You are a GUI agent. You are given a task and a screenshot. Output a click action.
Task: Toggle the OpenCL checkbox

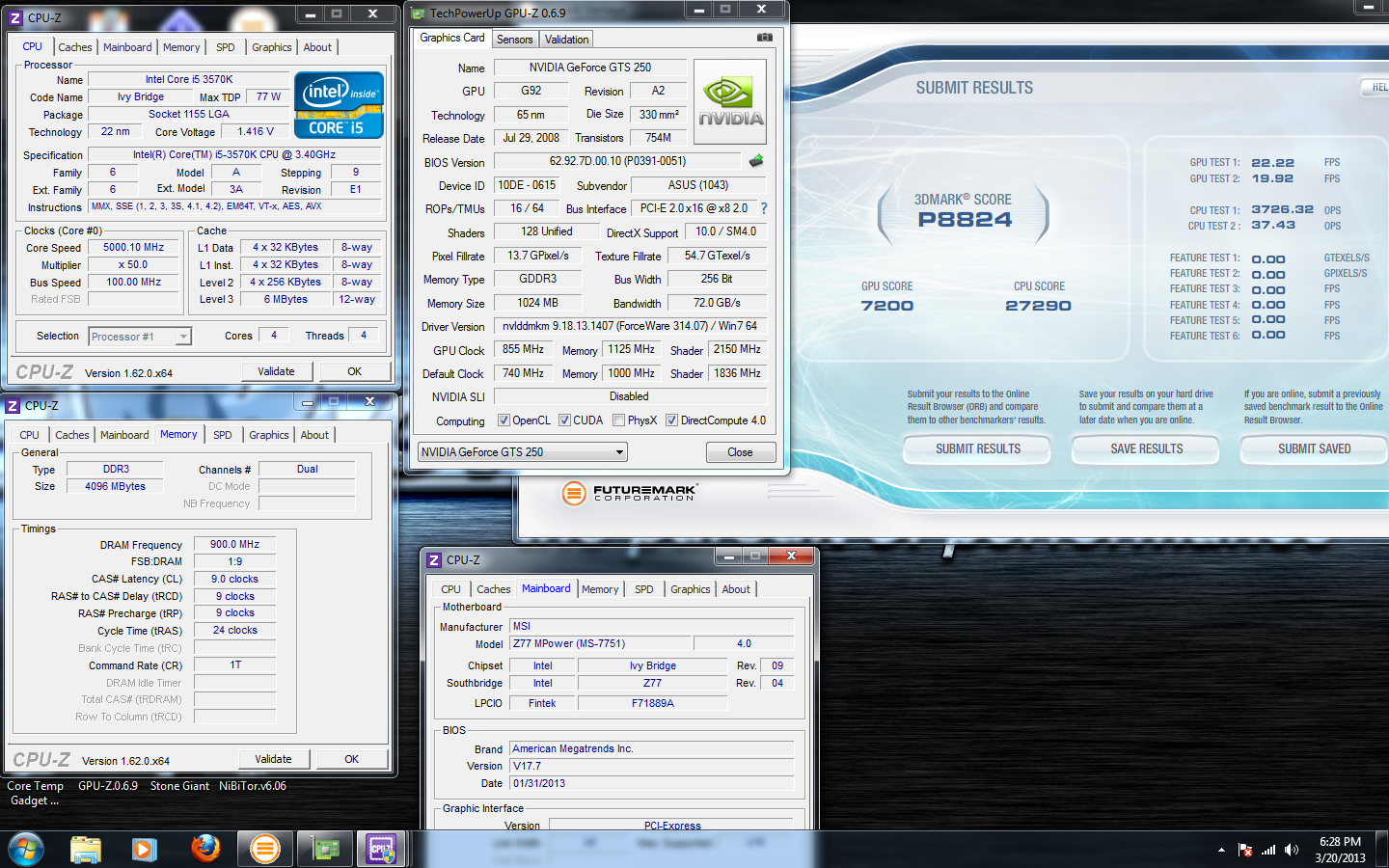pyautogui.click(x=504, y=420)
